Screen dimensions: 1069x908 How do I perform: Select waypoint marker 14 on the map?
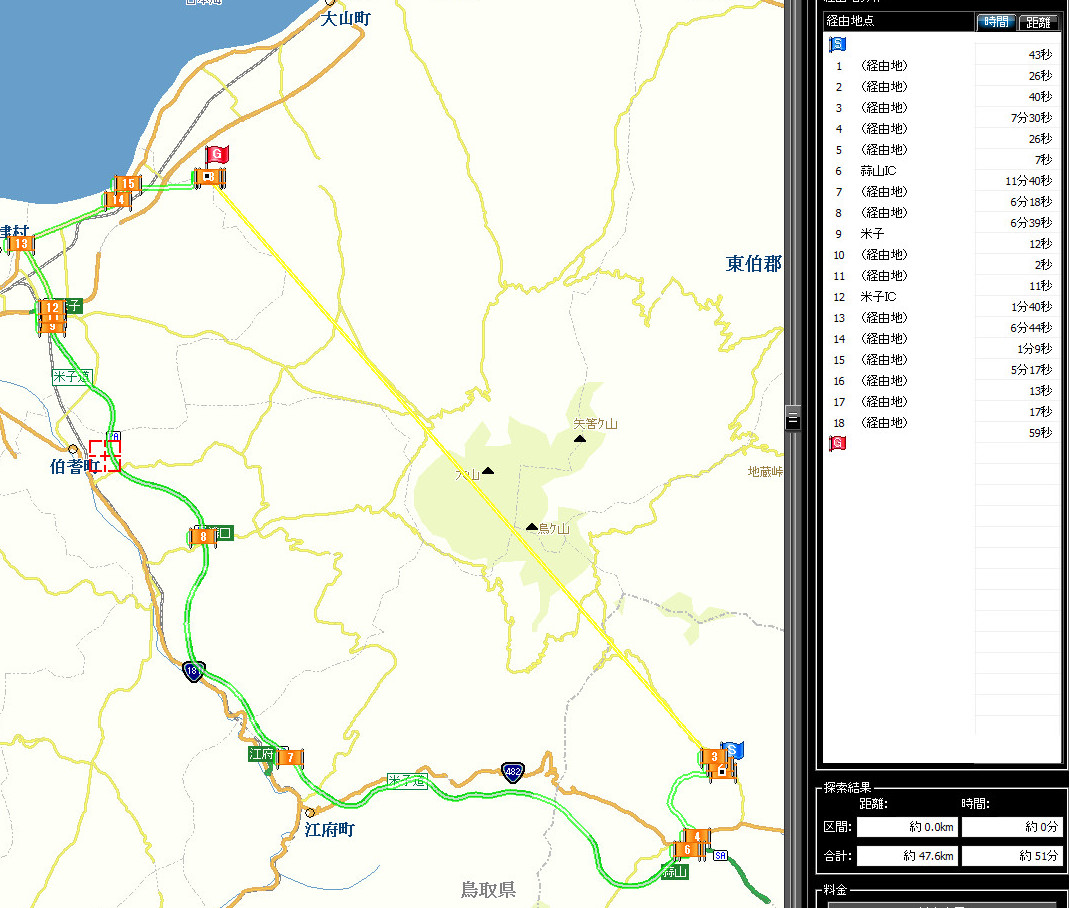pyautogui.click(x=117, y=200)
